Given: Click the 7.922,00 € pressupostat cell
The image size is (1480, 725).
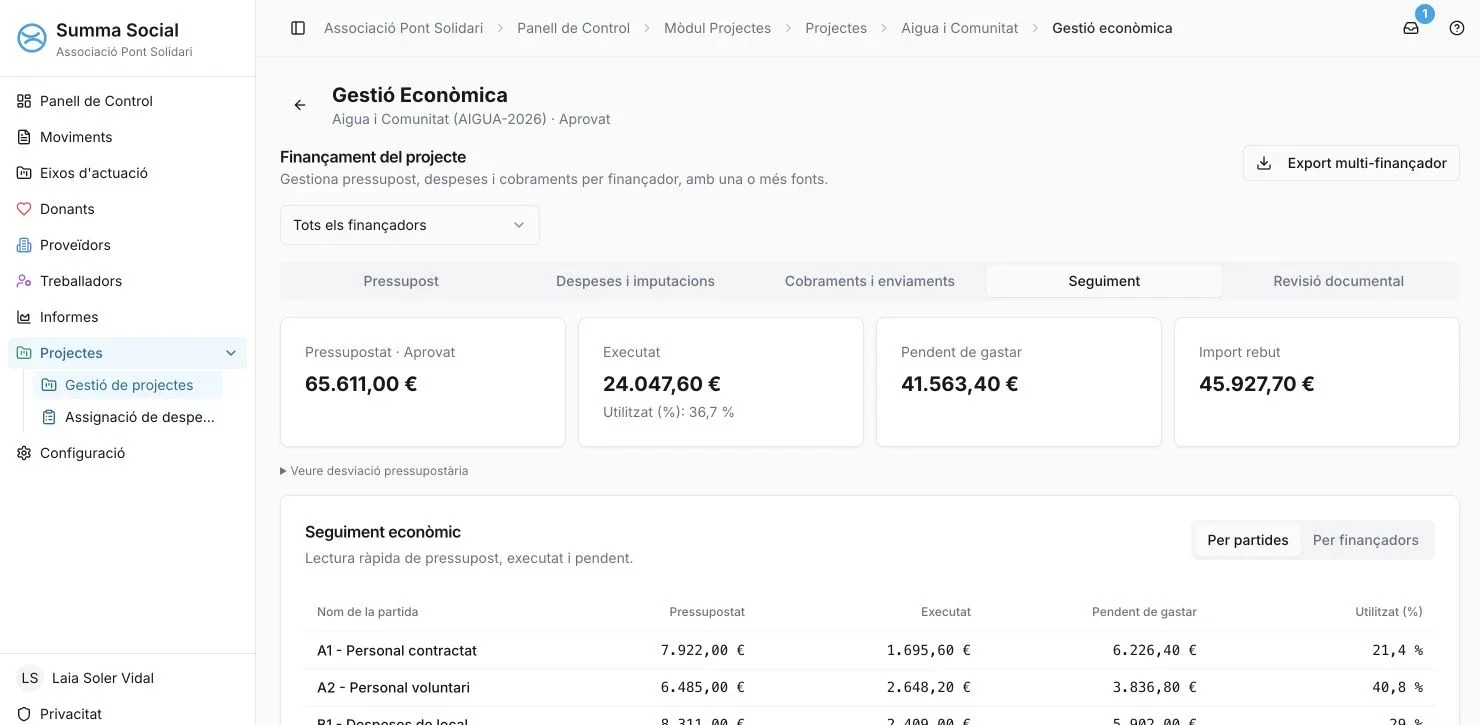Looking at the screenshot, I should coord(703,650).
